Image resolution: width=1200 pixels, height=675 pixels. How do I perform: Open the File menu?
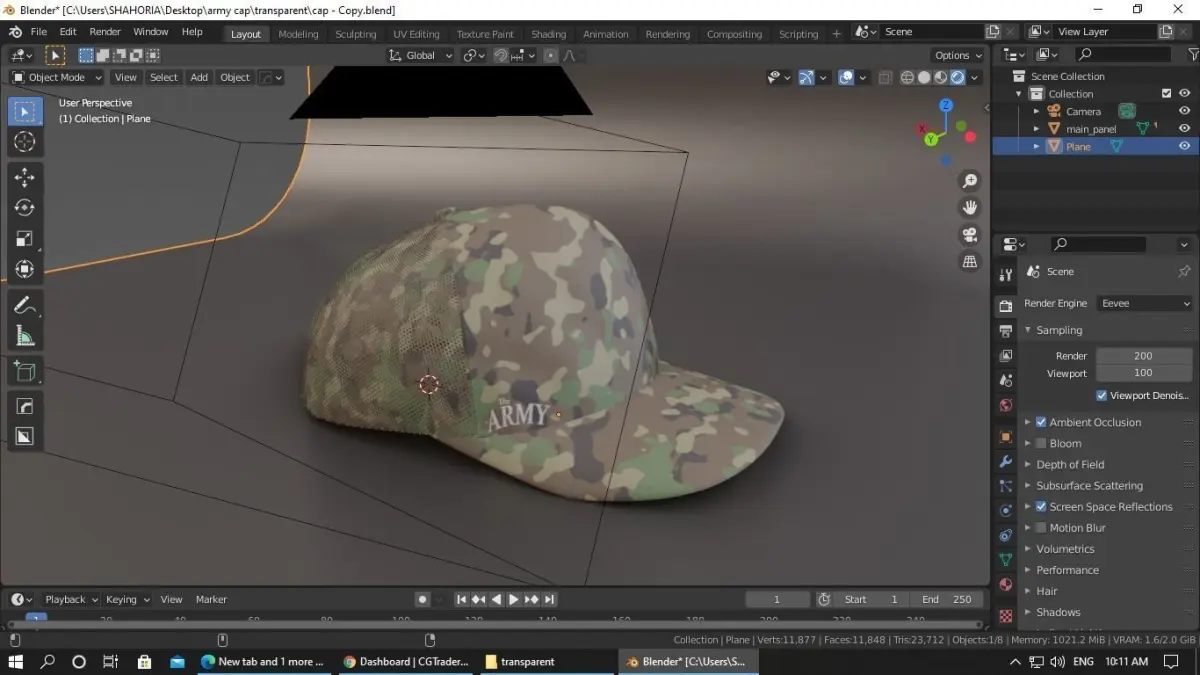[x=38, y=32]
